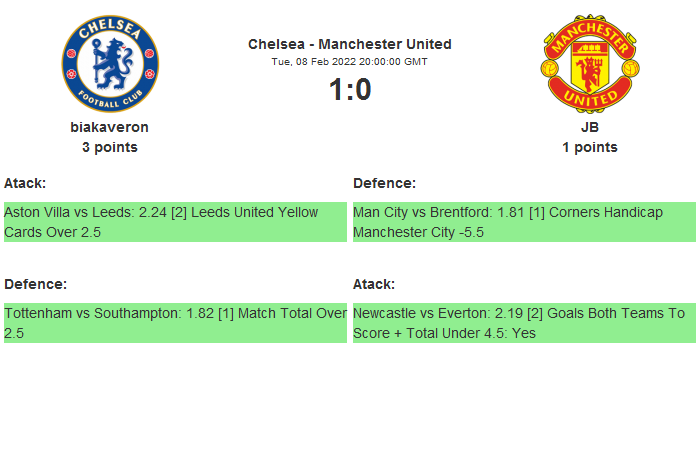This screenshot has height=460, width=700.
Task: Click the 1:0 match score
Action: [x=349, y=90]
